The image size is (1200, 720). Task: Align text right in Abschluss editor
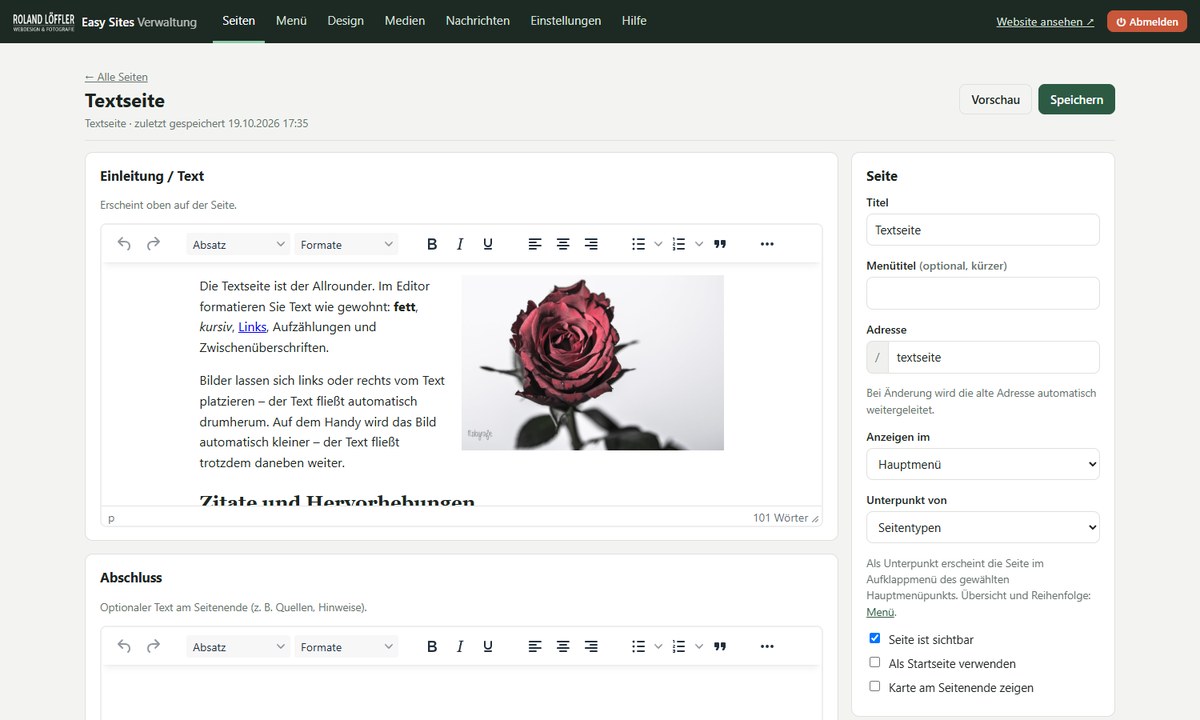pos(591,647)
